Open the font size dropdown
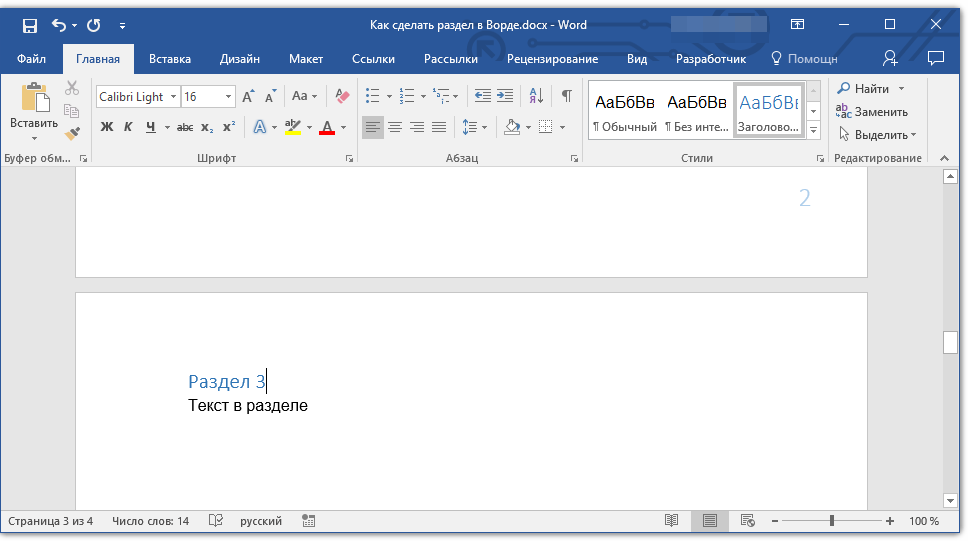 (x=229, y=97)
